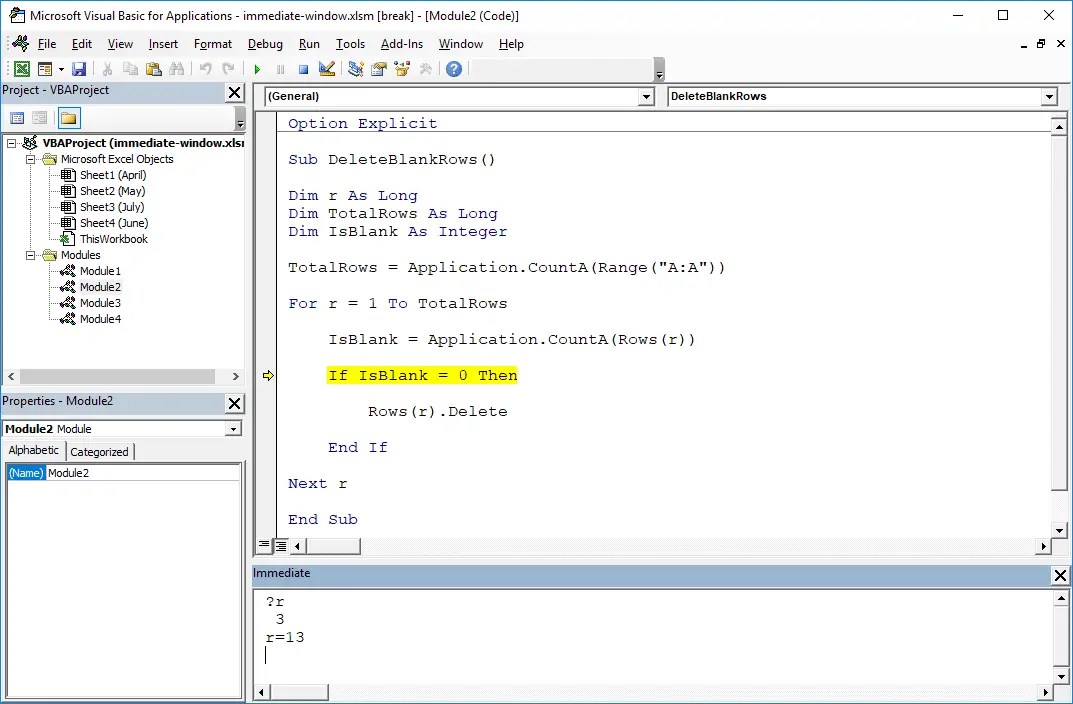The image size is (1073, 704).
Task: Select Module1 in project tree
Action: (100, 271)
